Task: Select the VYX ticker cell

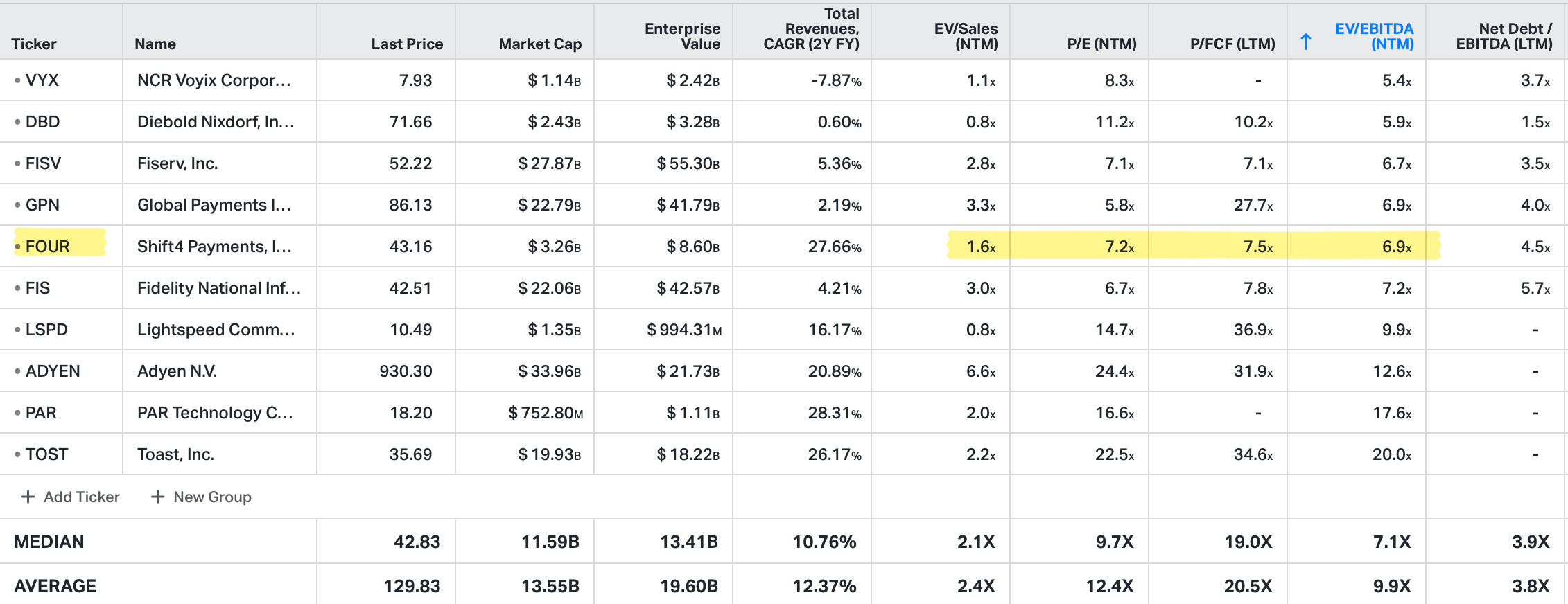Action: (x=42, y=80)
